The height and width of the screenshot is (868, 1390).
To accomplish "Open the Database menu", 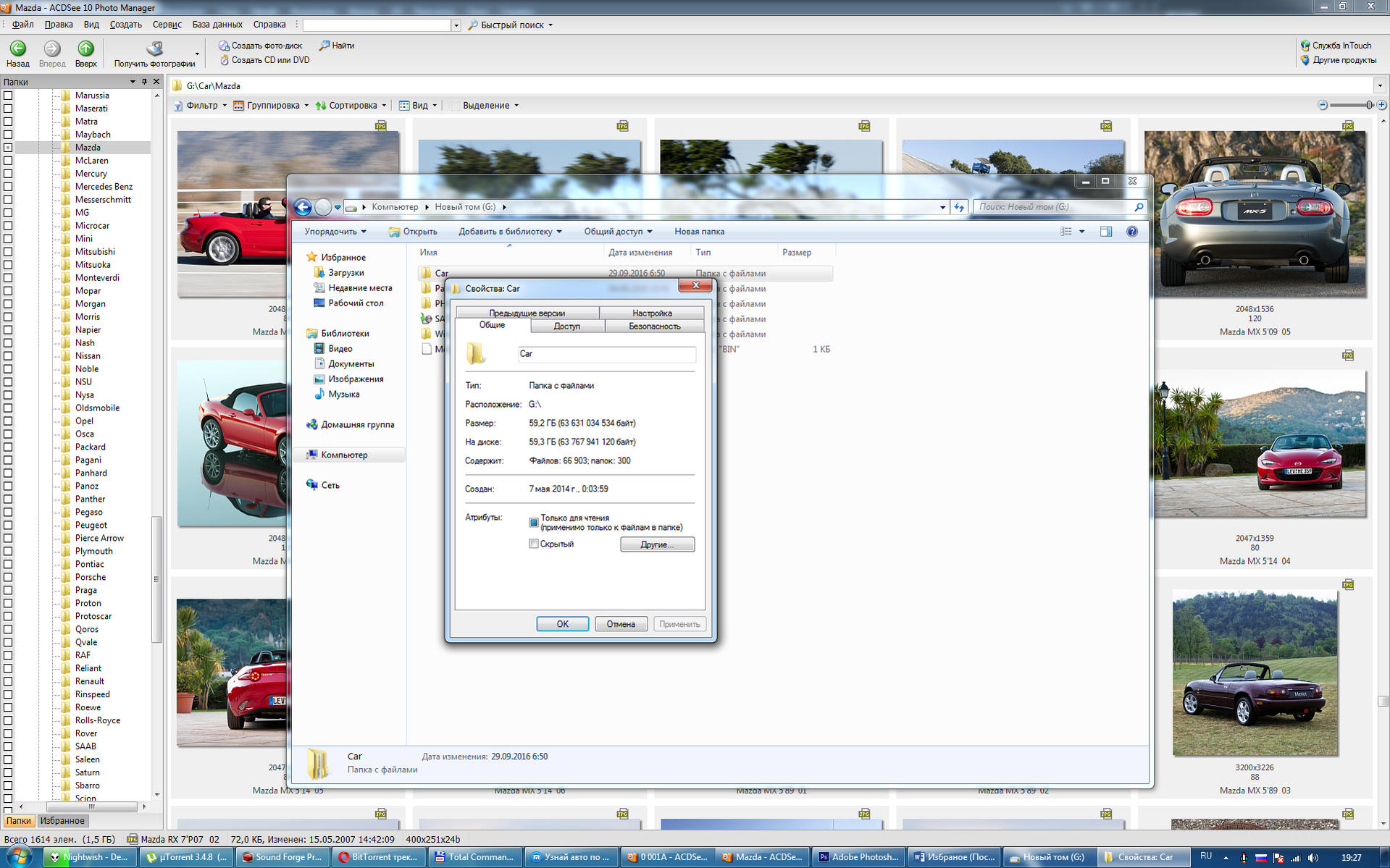I will (x=217, y=25).
